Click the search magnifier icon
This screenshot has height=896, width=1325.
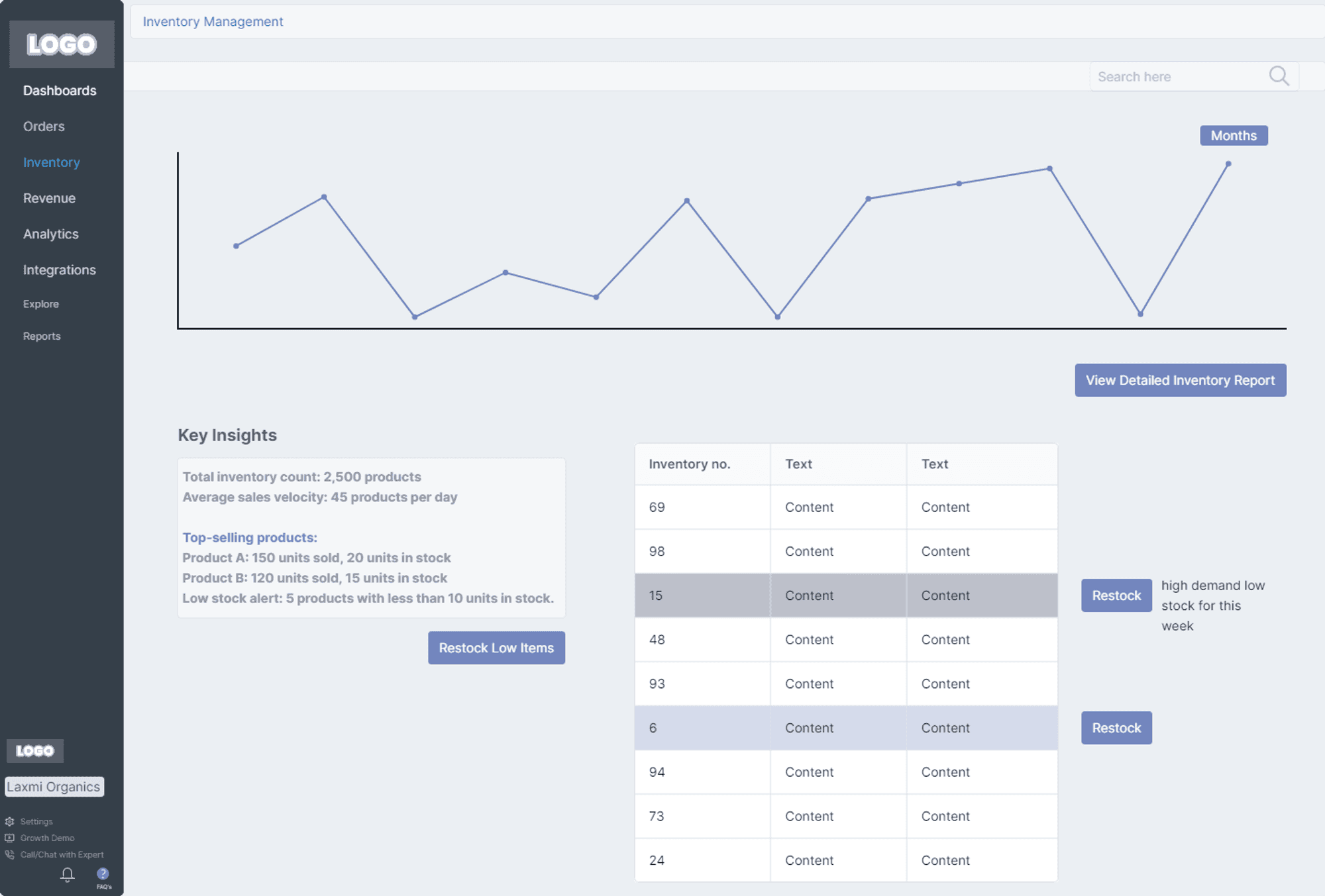[x=1279, y=76]
